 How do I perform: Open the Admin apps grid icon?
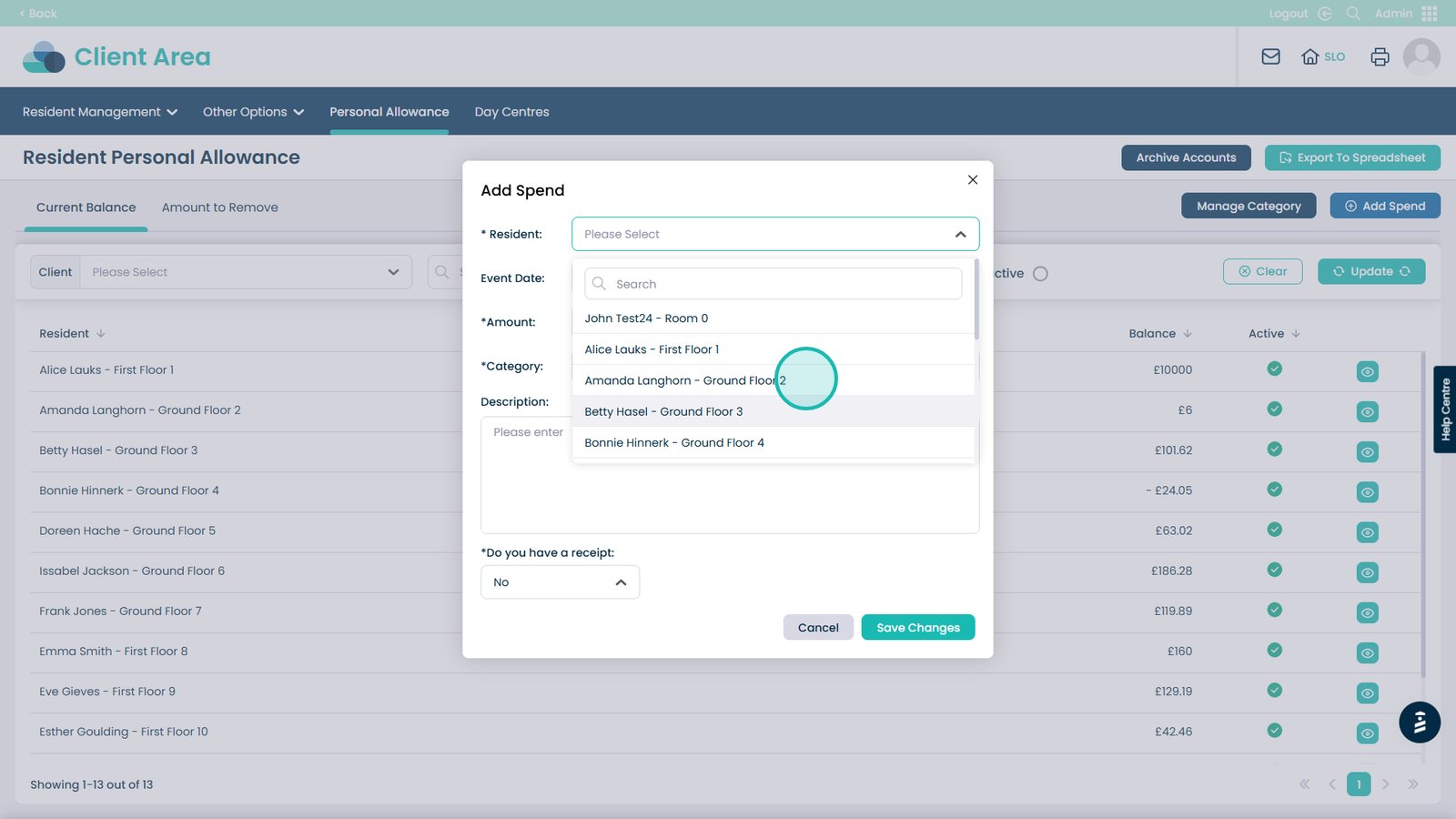coord(1430,14)
